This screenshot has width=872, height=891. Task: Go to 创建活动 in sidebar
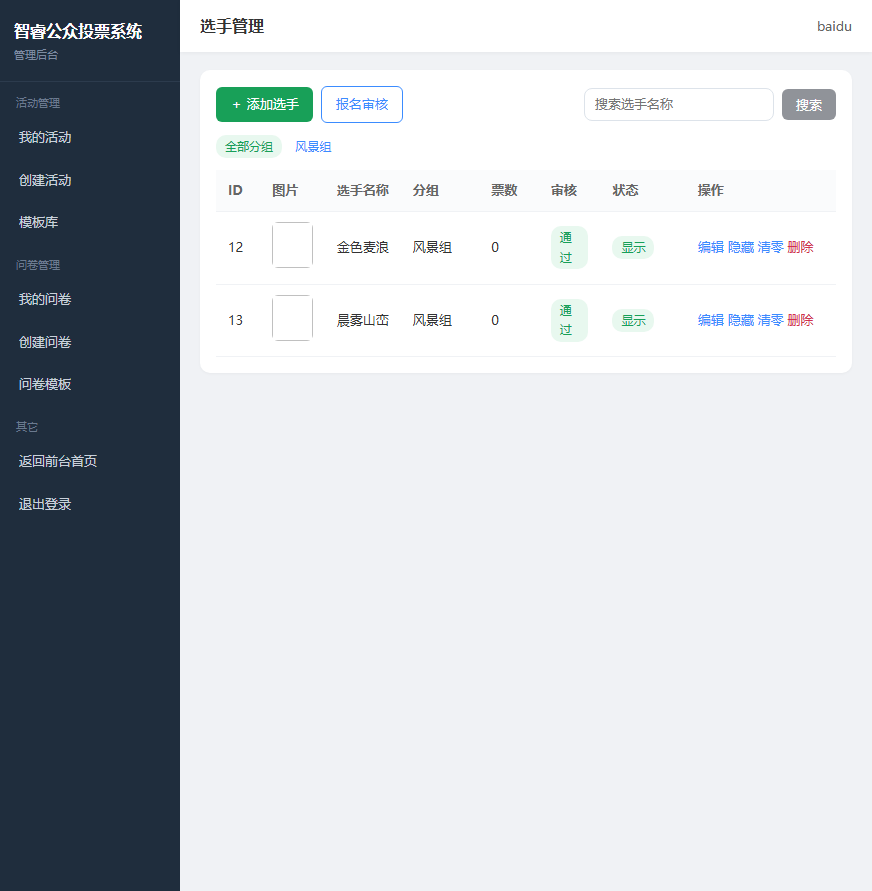[x=45, y=180]
